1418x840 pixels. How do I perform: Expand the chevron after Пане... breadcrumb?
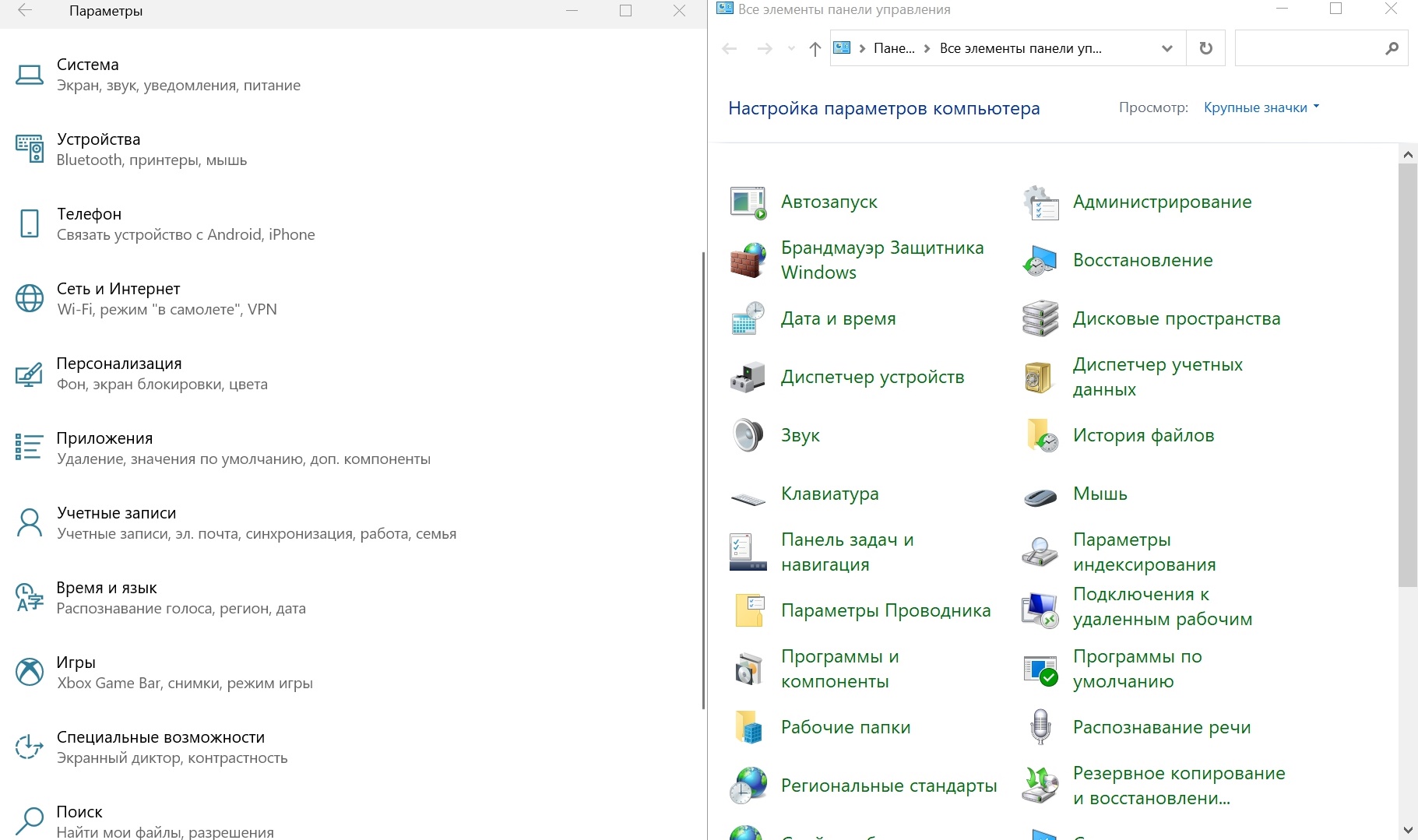click(x=927, y=48)
